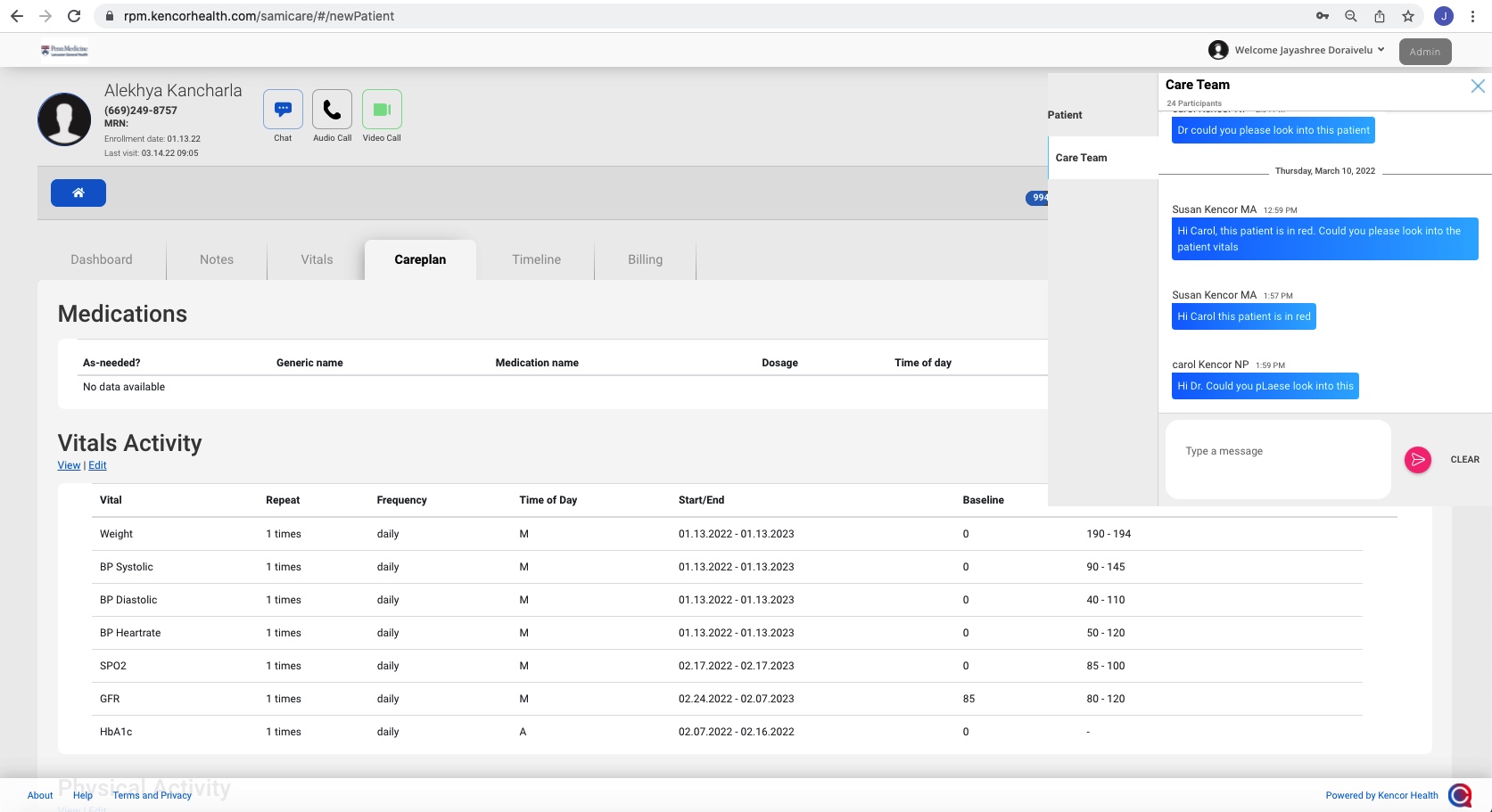Switch to the Billing tab
The width and height of the screenshot is (1492, 812).
[x=645, y=259]
